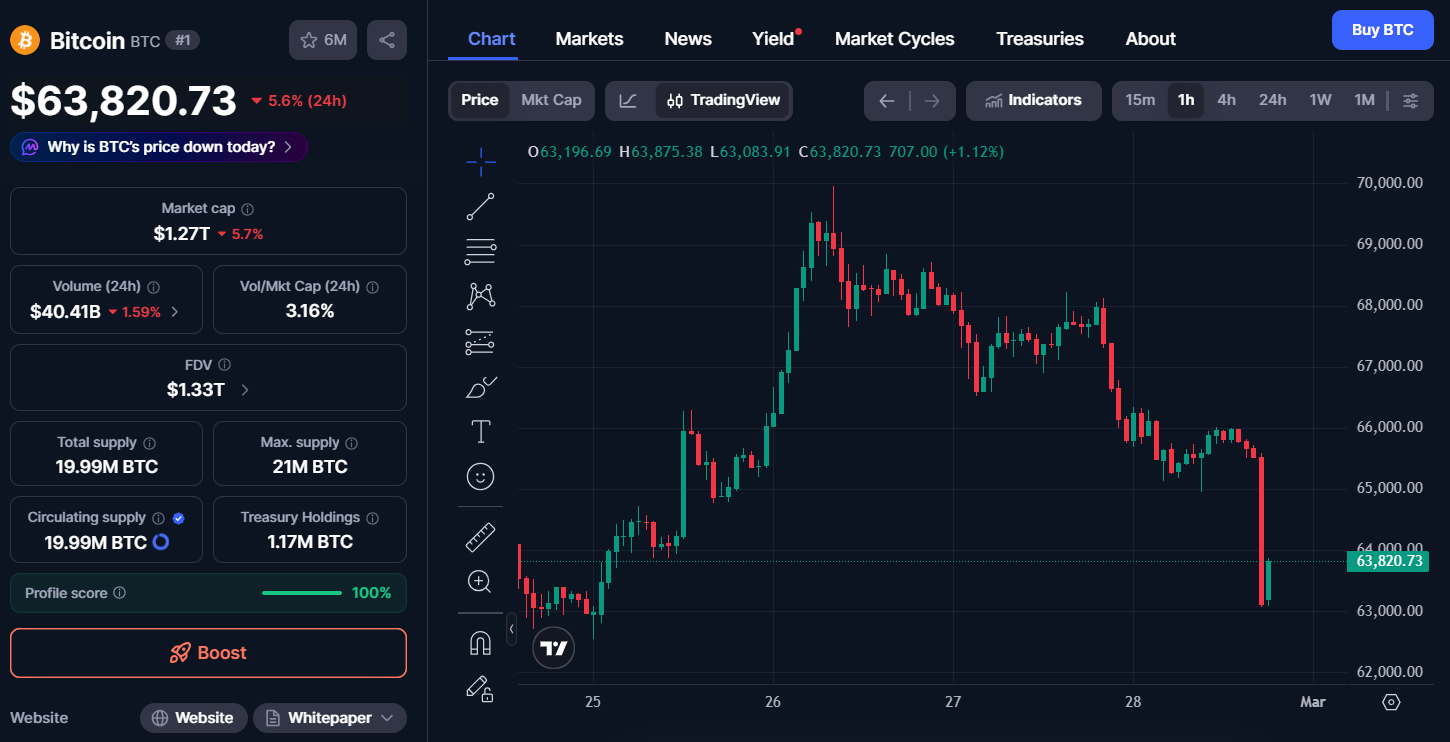Open Why is BTC's price down today
The height and width of the screenshot is (742, 1450).
[159, 147]
